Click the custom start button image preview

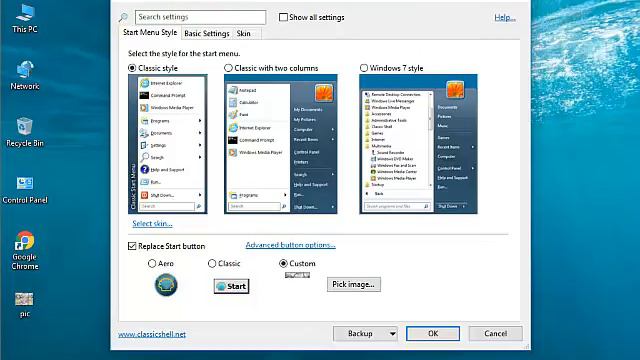pyautogui.click(x=297, y=275)
